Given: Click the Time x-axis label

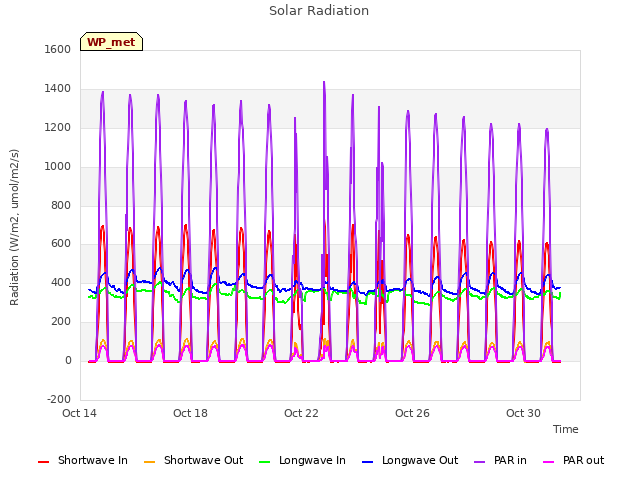Looking at the screenshot, I should pyautogui.click(x=566, y=429).
